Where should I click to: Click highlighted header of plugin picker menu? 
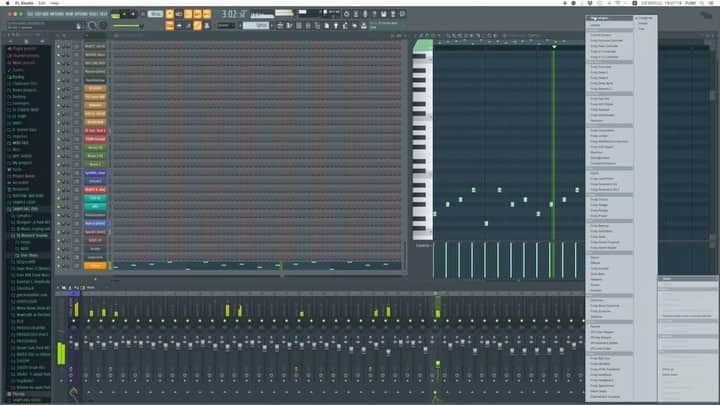pos(609,18)
